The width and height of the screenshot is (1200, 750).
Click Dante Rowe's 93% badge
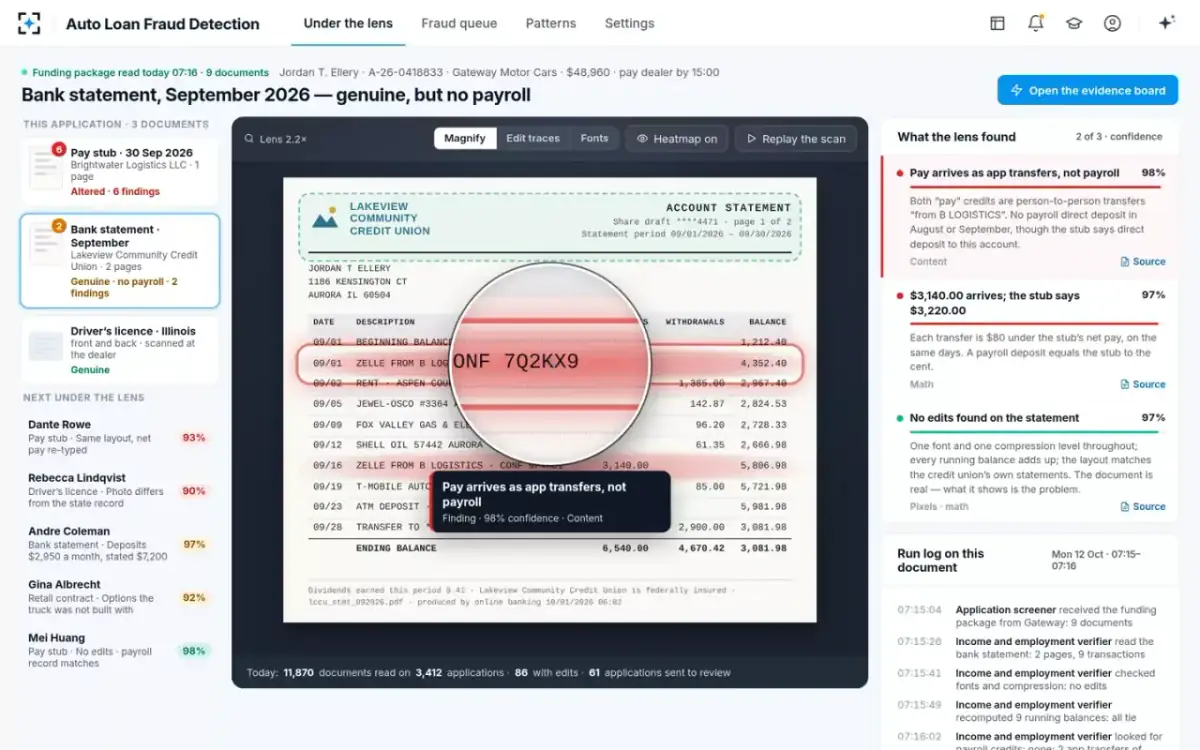pyautogui.click(x=194, y=437)
